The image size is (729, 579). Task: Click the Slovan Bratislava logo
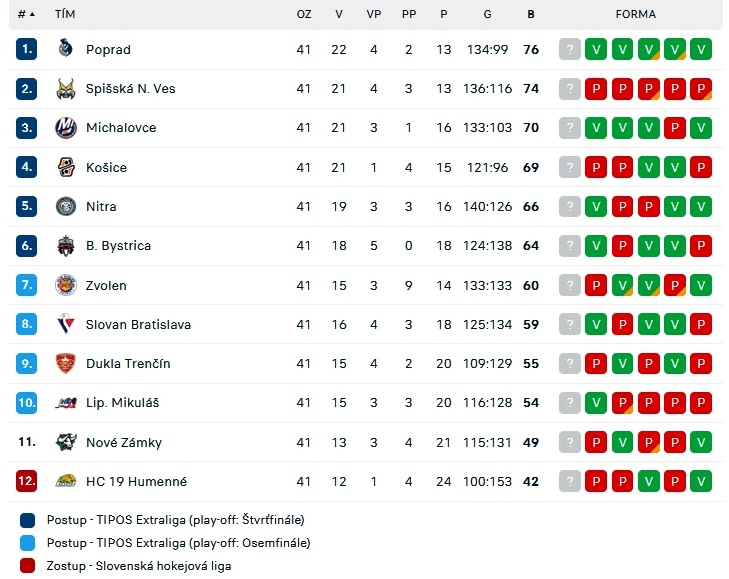[x=66, y=324]
